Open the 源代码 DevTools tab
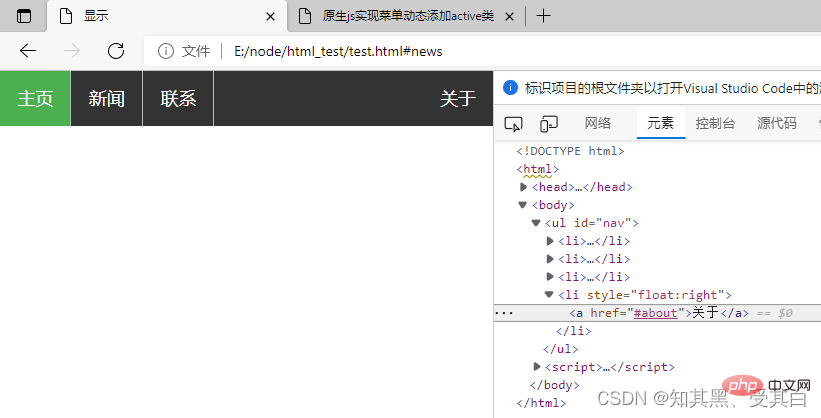 click(776, 123)
